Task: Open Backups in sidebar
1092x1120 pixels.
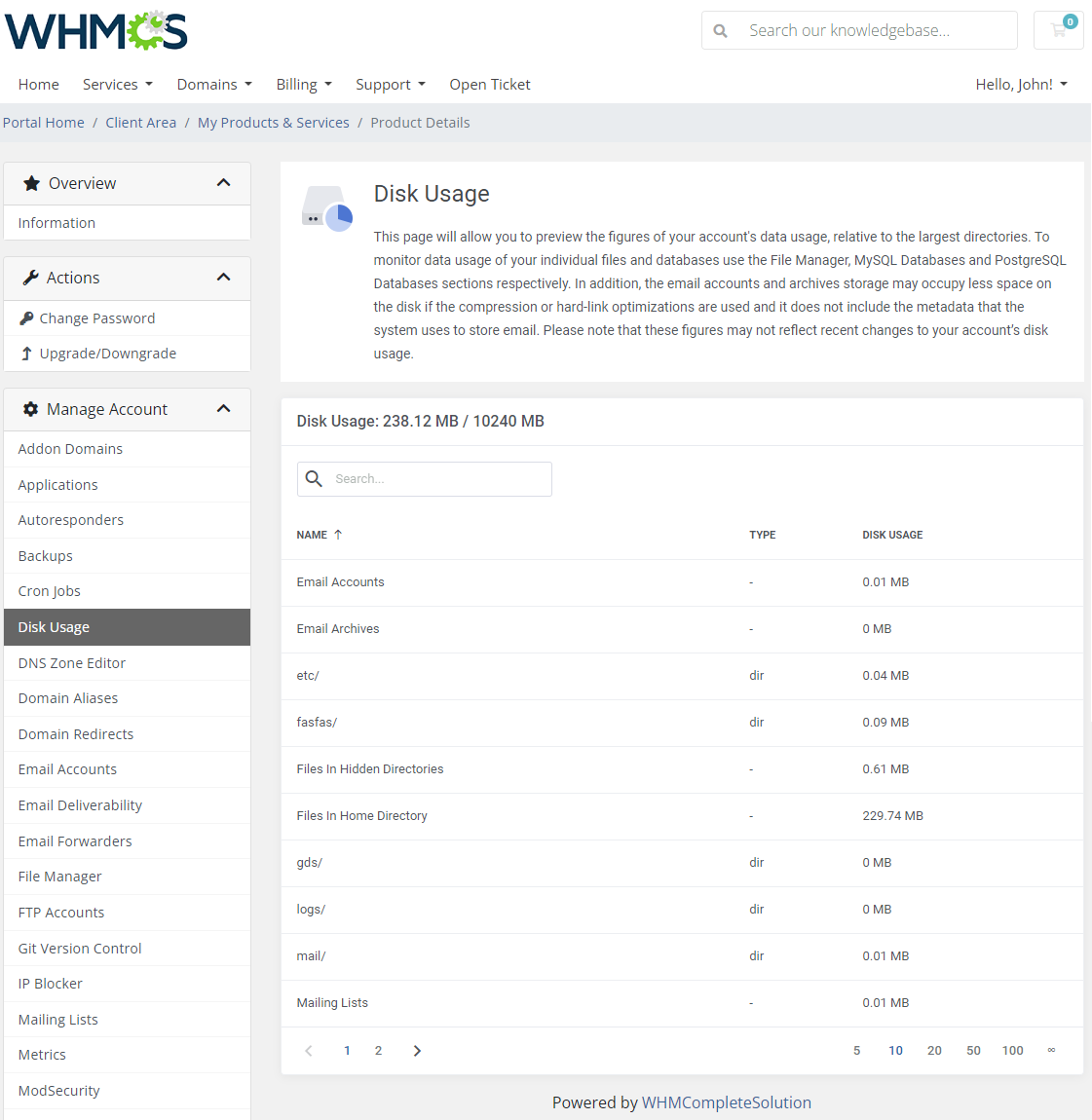Action: click(128, 556)
